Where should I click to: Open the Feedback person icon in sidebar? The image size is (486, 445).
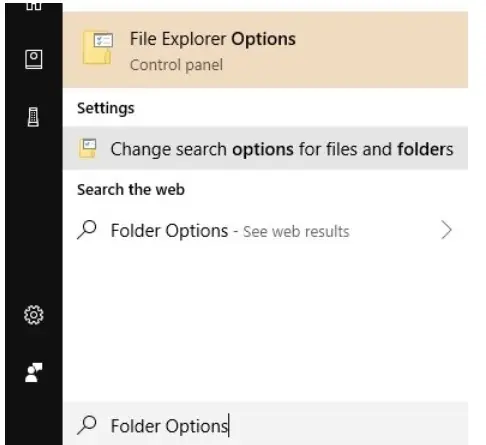pos(34,372)
